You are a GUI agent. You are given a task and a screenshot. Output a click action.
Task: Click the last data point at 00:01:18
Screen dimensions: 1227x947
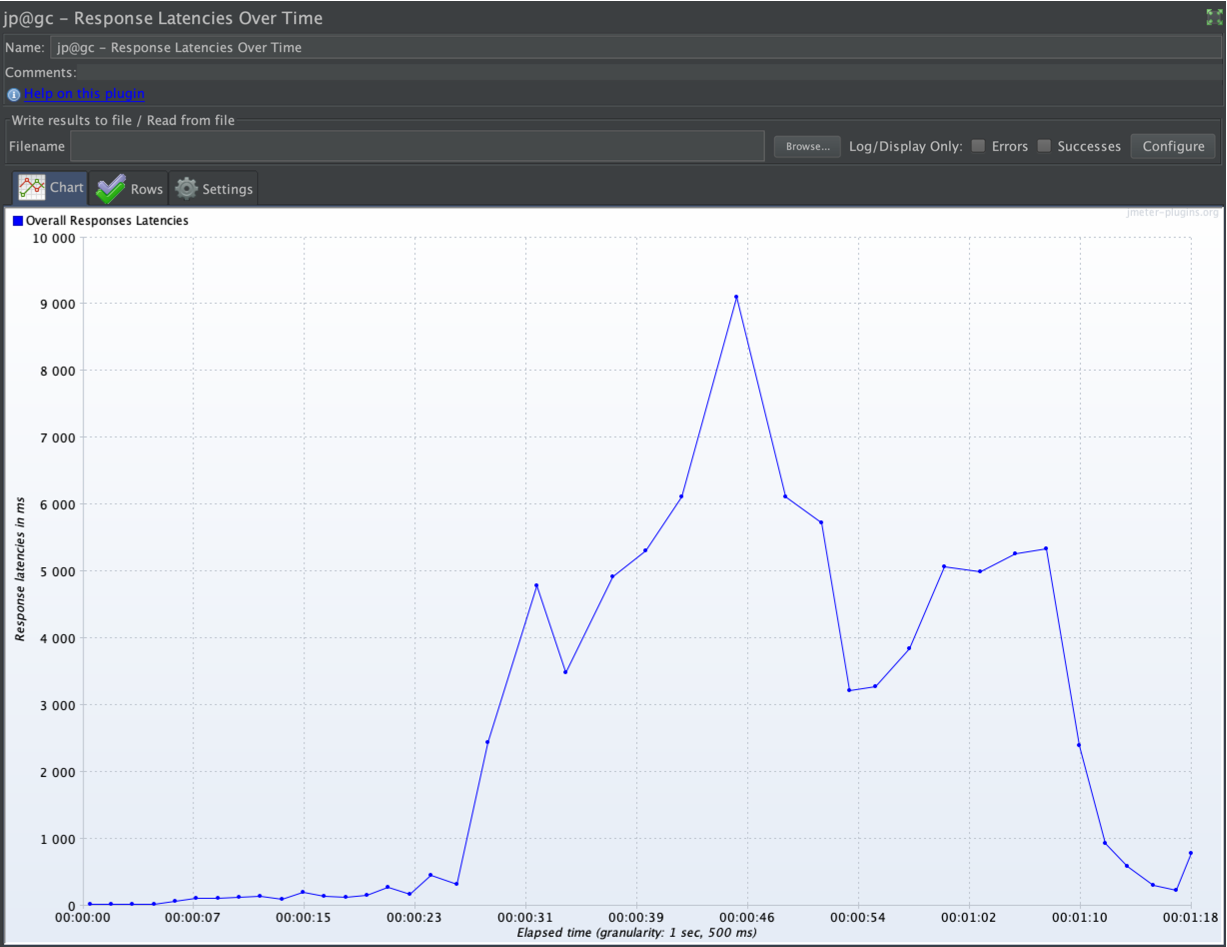tap(1191, 853)
